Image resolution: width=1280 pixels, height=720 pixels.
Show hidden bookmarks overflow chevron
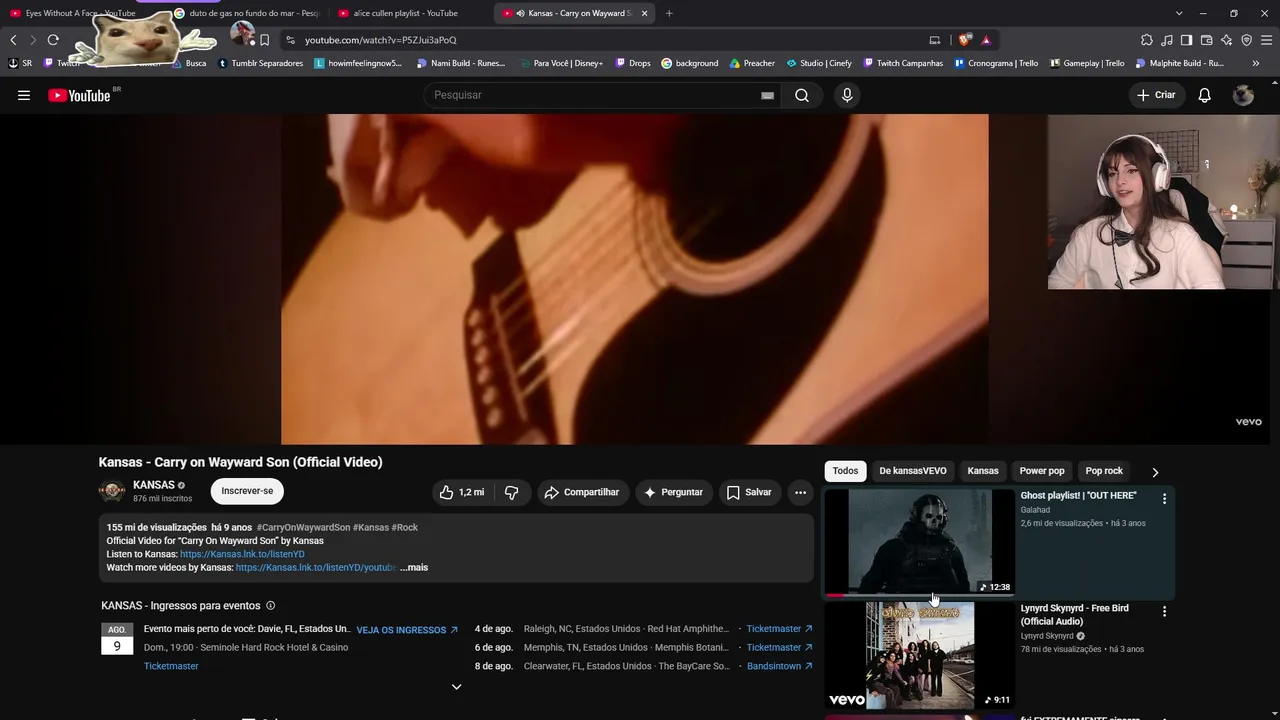1256,63
